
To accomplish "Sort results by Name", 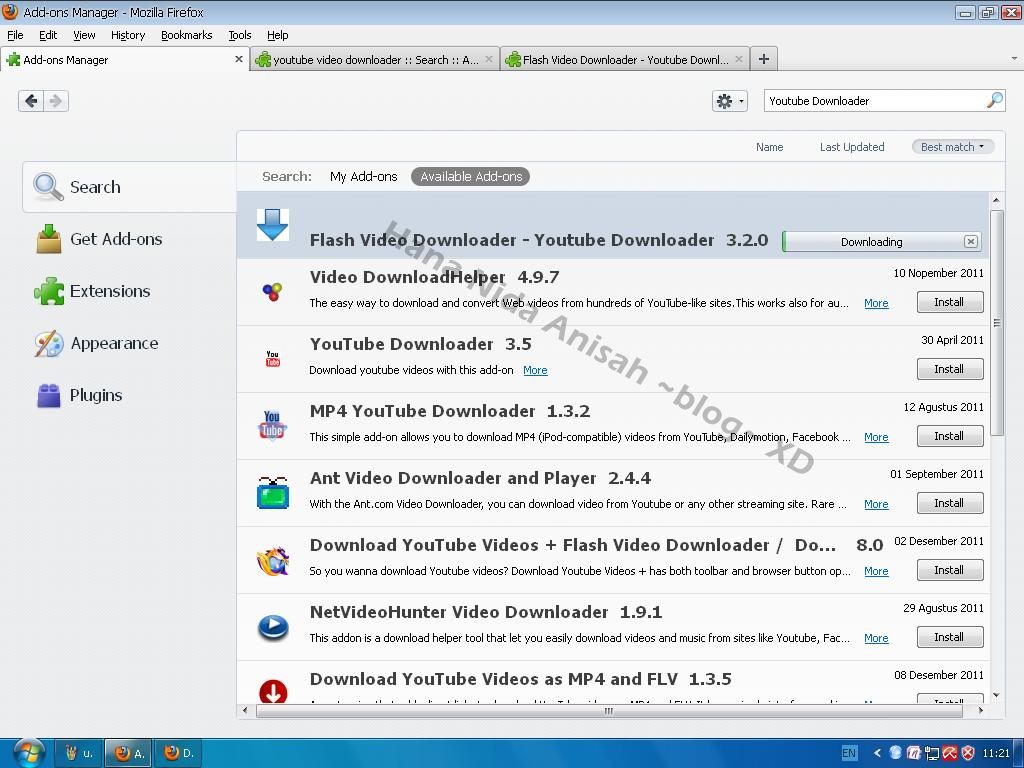I will tap(769, 147).
